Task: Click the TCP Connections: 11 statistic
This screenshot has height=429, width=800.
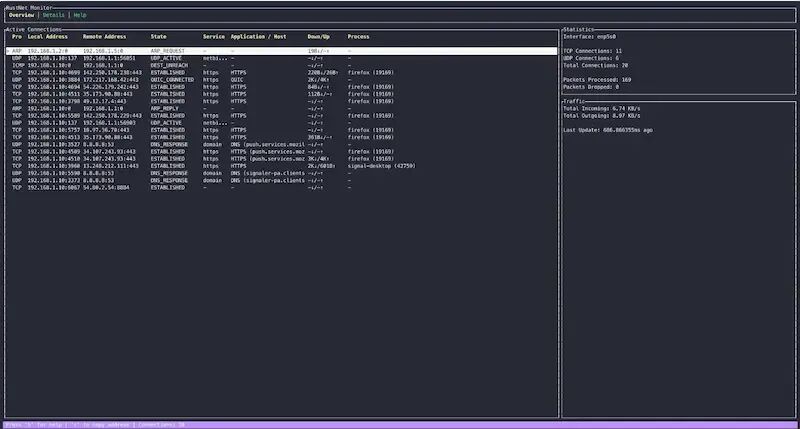Action: pos(592,51)
